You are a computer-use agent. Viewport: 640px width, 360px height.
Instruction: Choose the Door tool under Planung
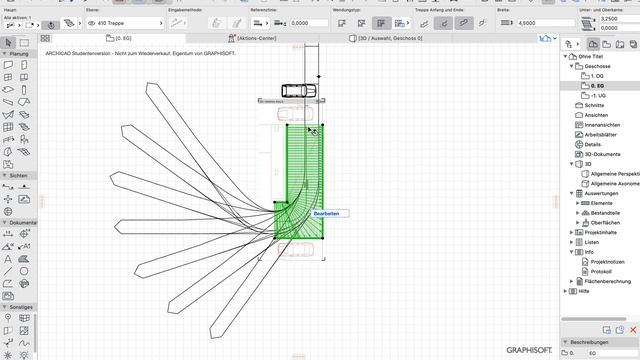click(x=24, y=65)
